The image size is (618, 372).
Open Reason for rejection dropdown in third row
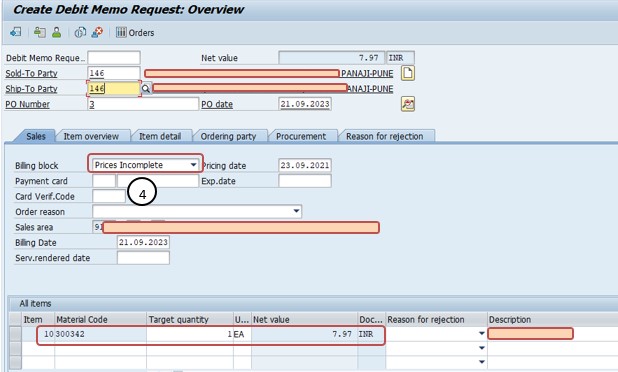(482, 362)
